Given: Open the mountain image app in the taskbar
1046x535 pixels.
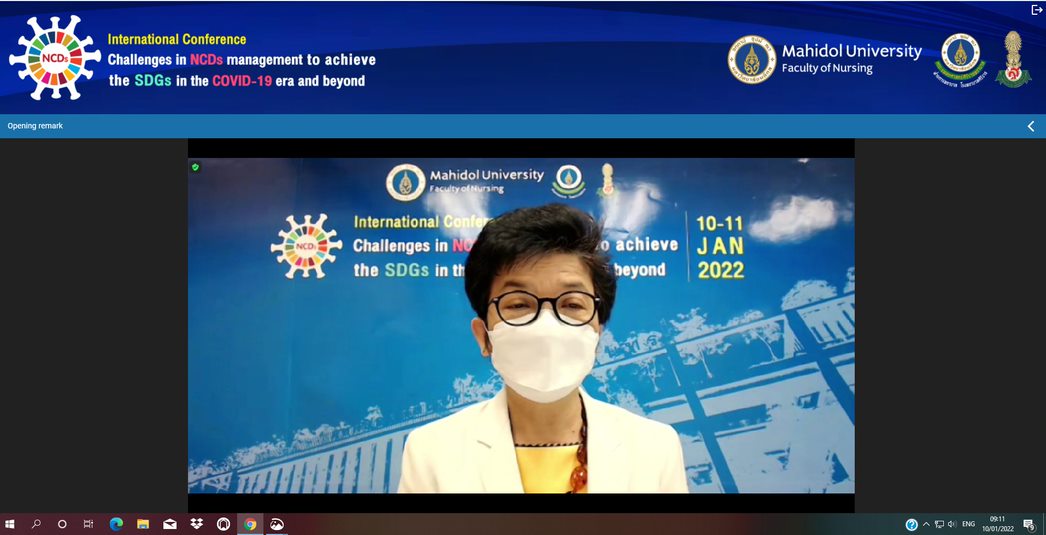Looking at the screenshot, I should (x=276, y=524).
